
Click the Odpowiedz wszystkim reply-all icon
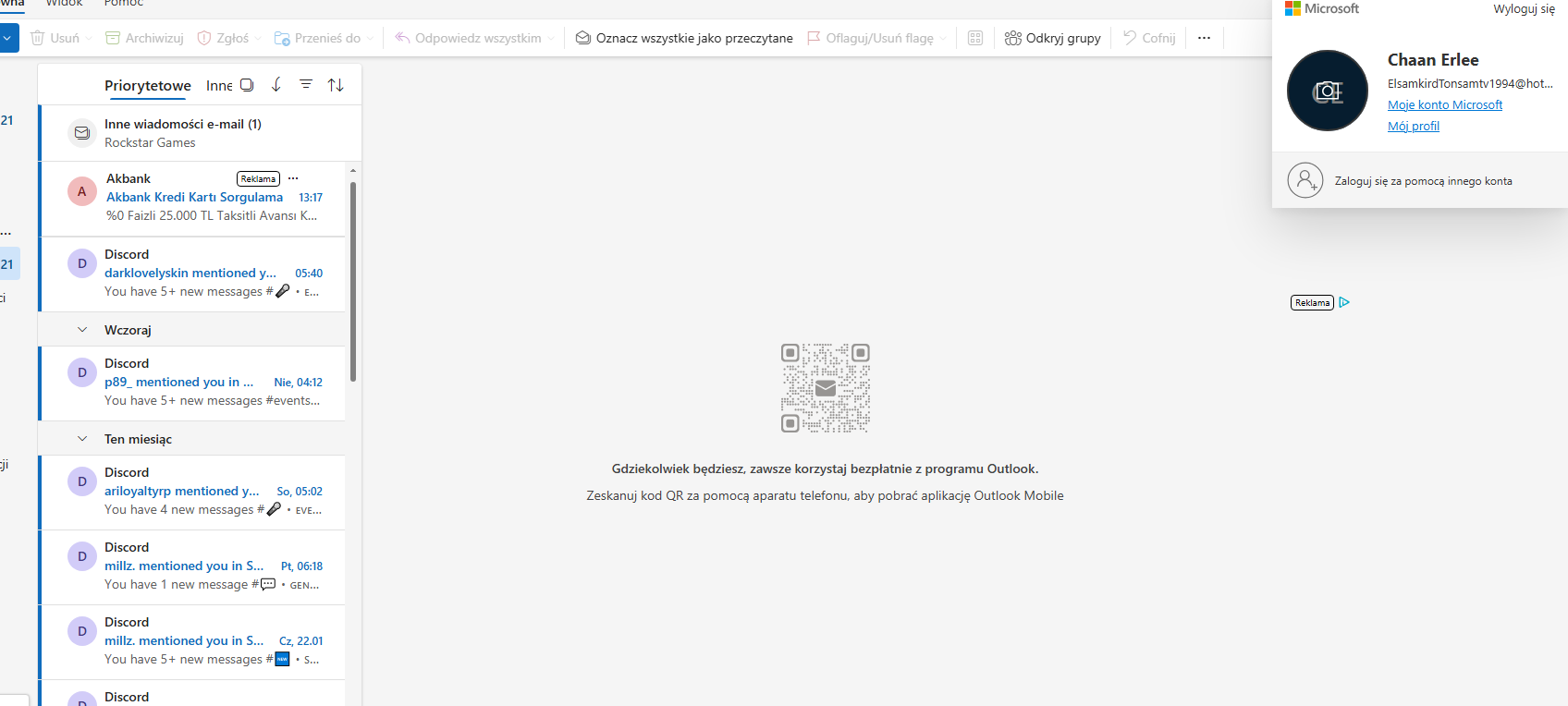click(x=402, y=38)
